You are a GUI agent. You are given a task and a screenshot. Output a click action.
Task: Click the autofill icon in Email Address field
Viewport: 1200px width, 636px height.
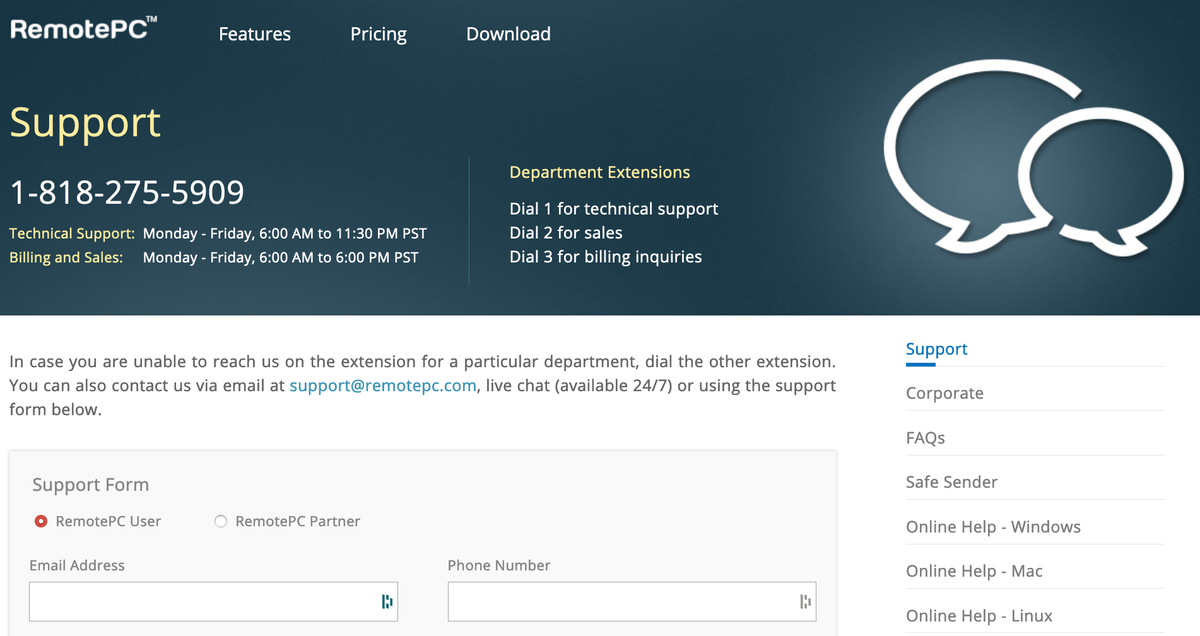pyautogui.click(x=388, y=601)
